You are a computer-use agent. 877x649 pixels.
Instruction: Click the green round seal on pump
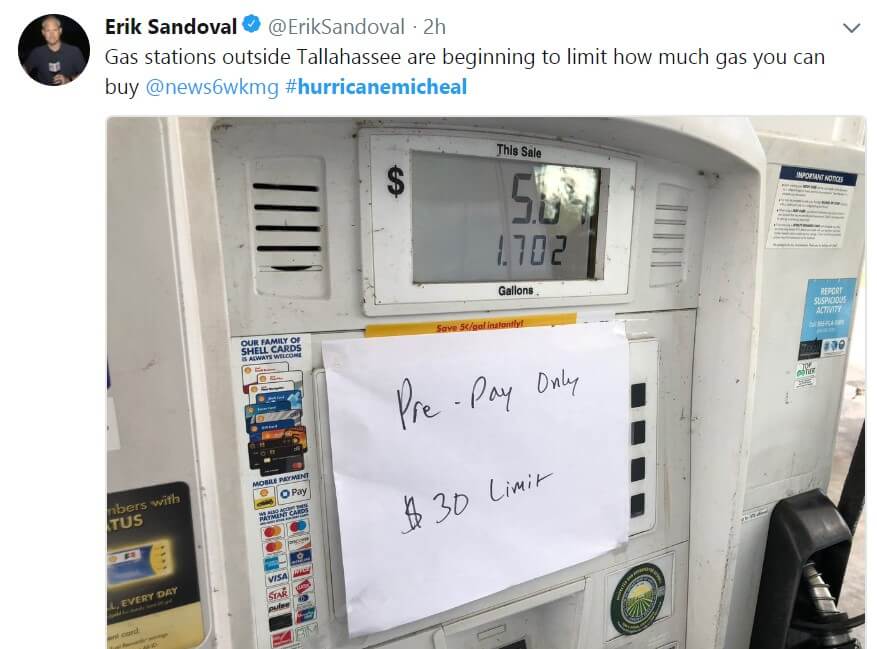636,599
